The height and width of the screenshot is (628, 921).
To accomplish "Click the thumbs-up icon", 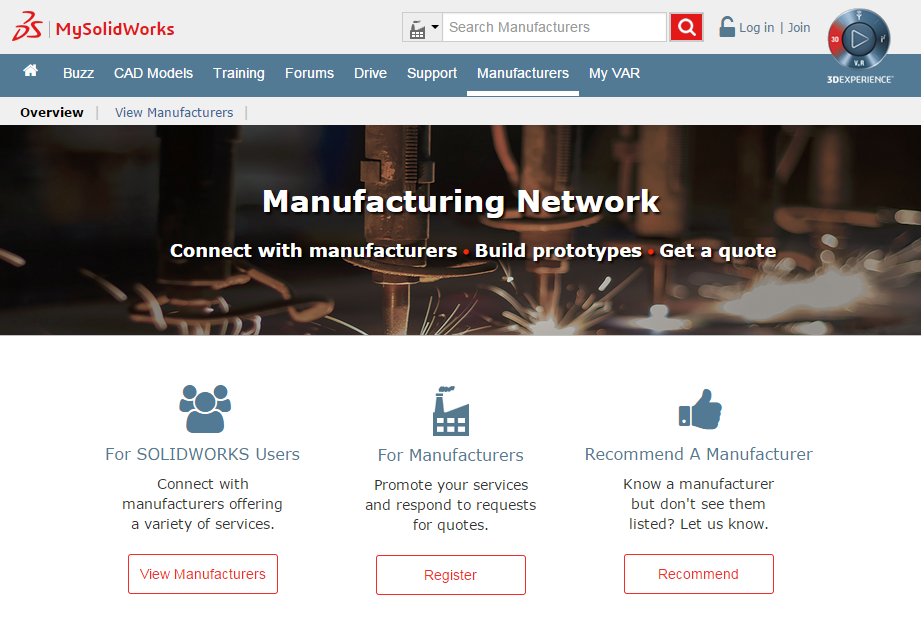I will (x=700, y=409).
